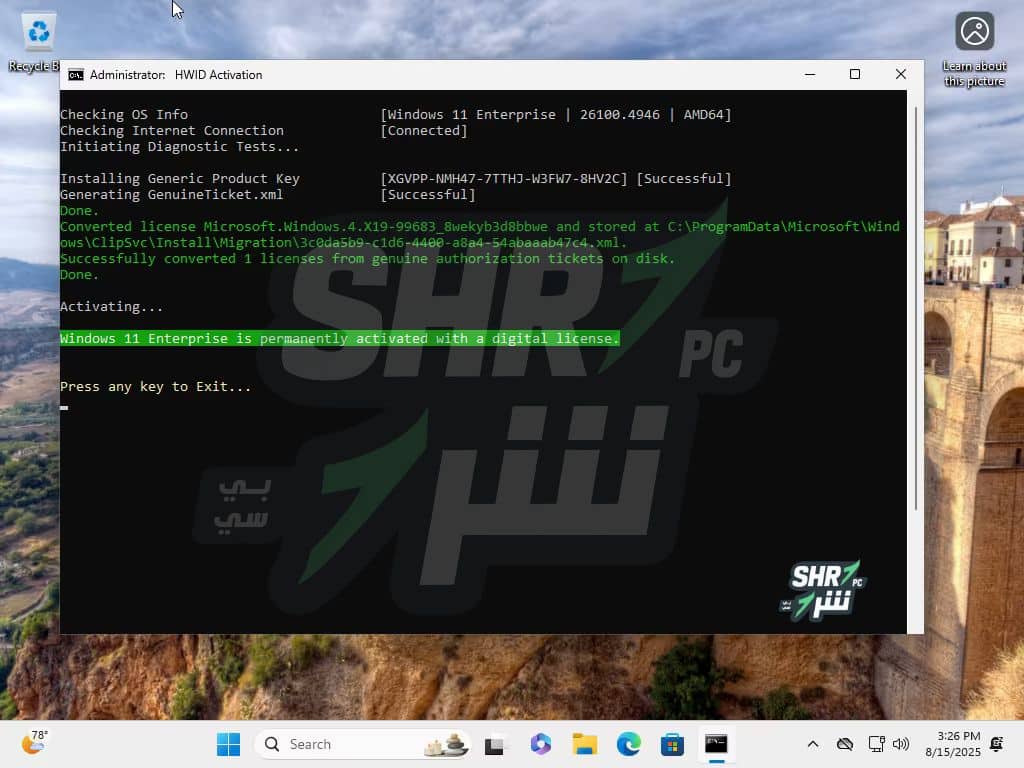Screen dimensions: 1024x768
Task: Click the Learn about this picture icon
Action: [x=974, y=50]
